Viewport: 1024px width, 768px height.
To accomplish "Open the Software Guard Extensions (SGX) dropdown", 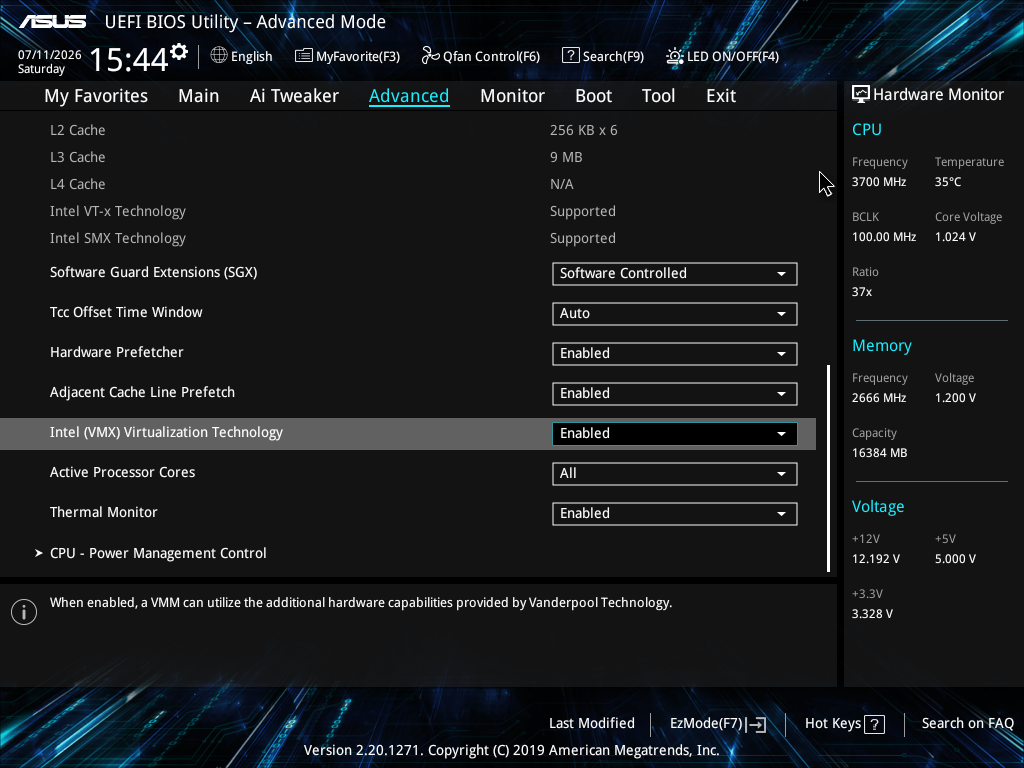I will (x=675, y=274).
